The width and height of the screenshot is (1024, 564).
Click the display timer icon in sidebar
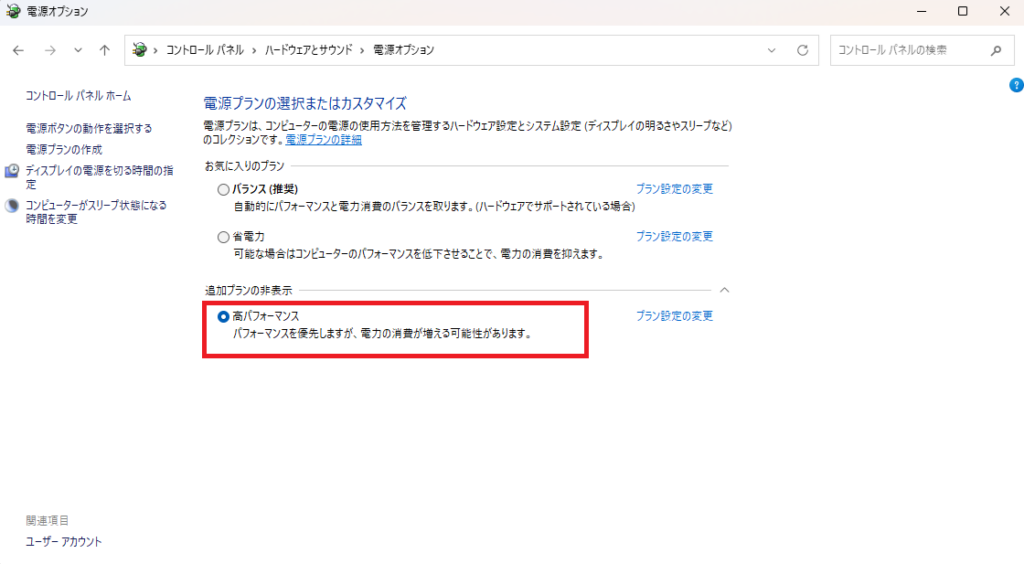(12, 171)
